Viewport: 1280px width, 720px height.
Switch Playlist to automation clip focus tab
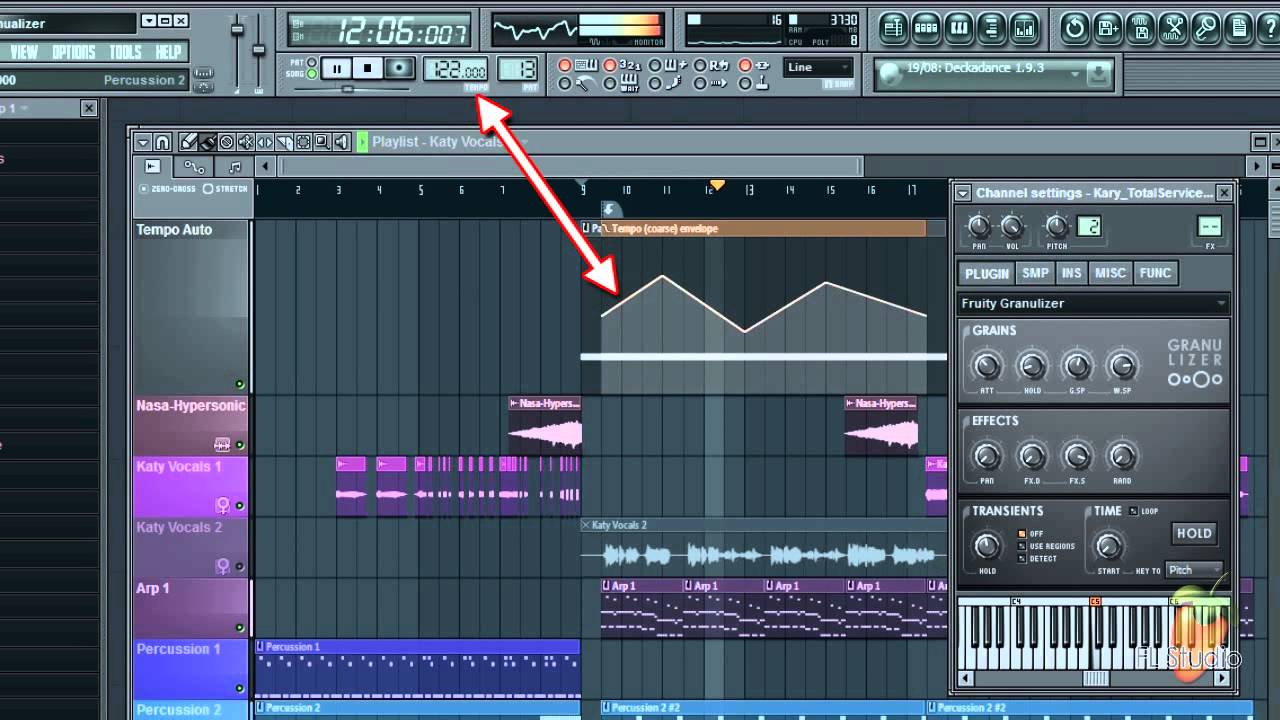(x=194, y=167)
